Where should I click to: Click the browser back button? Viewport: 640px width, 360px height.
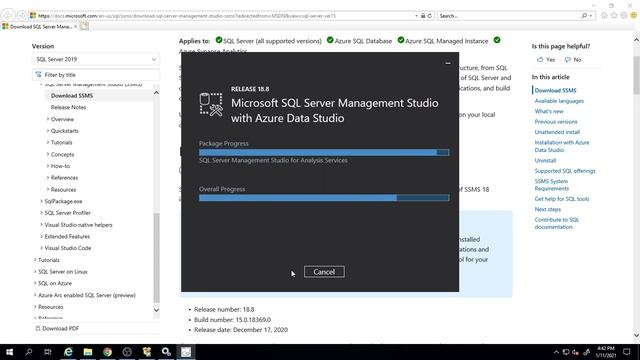click(8, 16)
